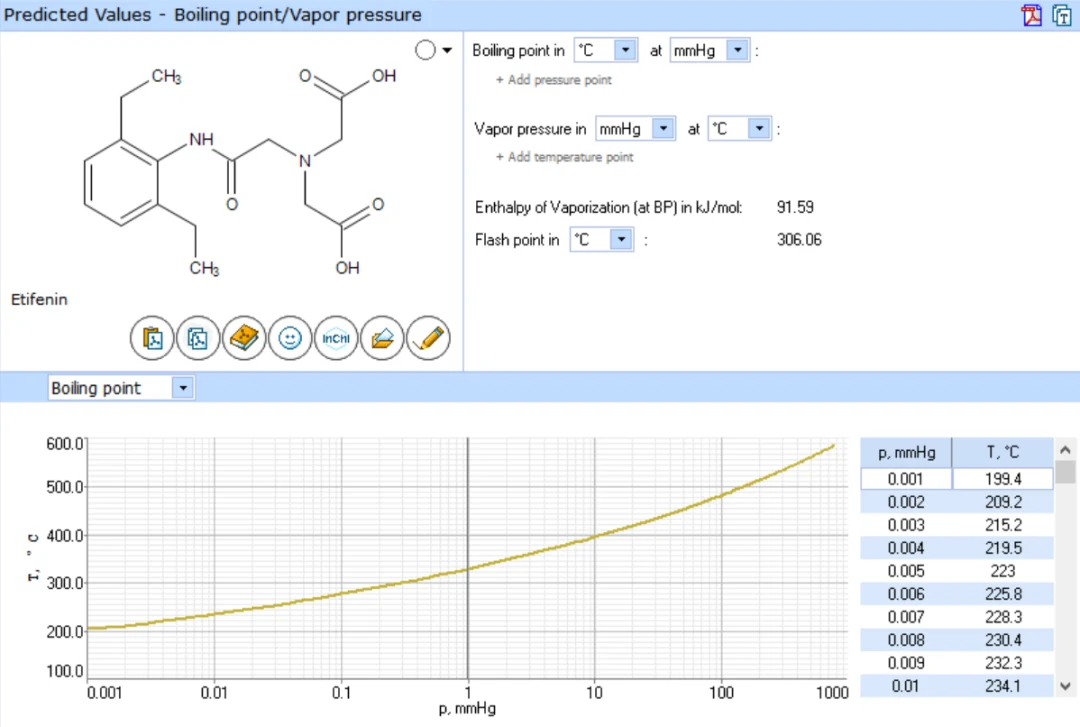The image size is (1080, 727).
Task: Select the 225.8 temperature cell
Action: coord(1003,594)
